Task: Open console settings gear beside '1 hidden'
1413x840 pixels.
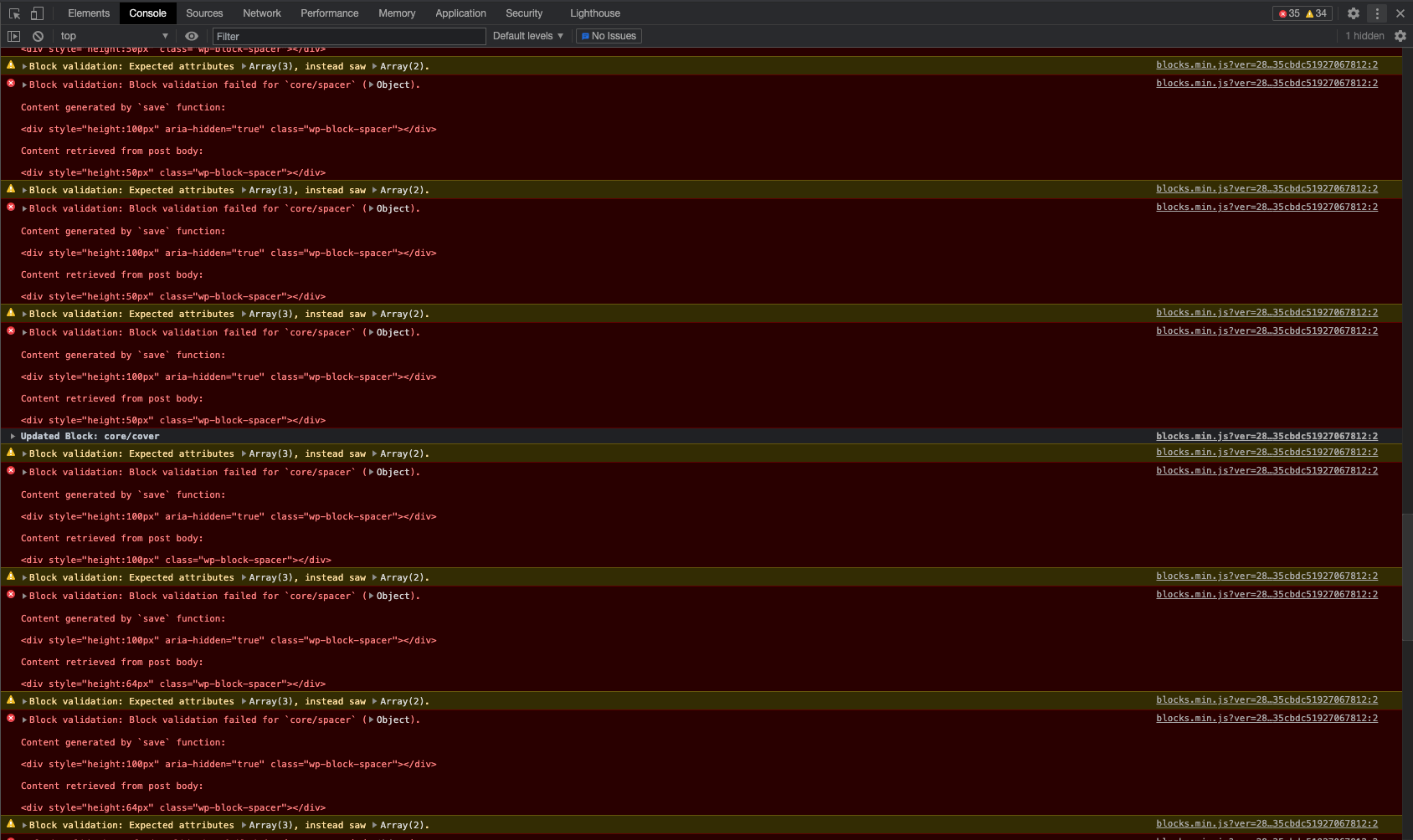Action: click(x=1400, y=36)
